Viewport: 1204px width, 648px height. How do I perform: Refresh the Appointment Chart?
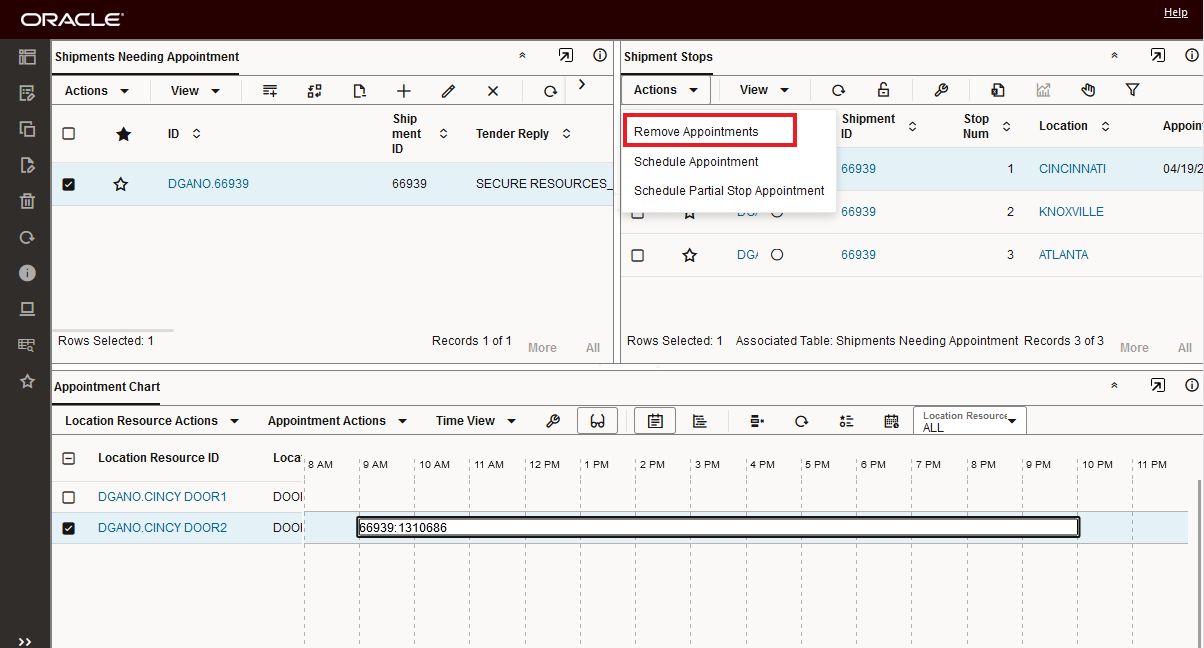[801, 421]
